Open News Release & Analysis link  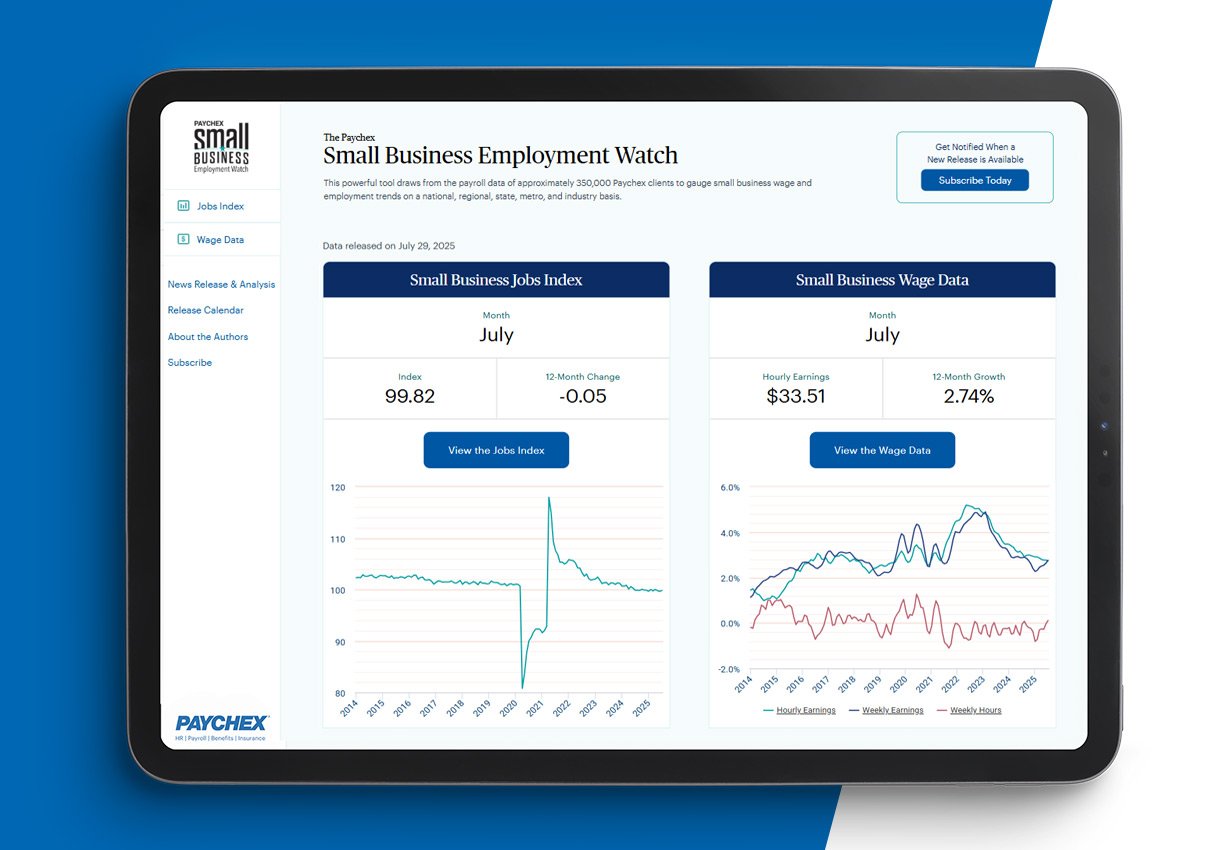tap(221, 285)
